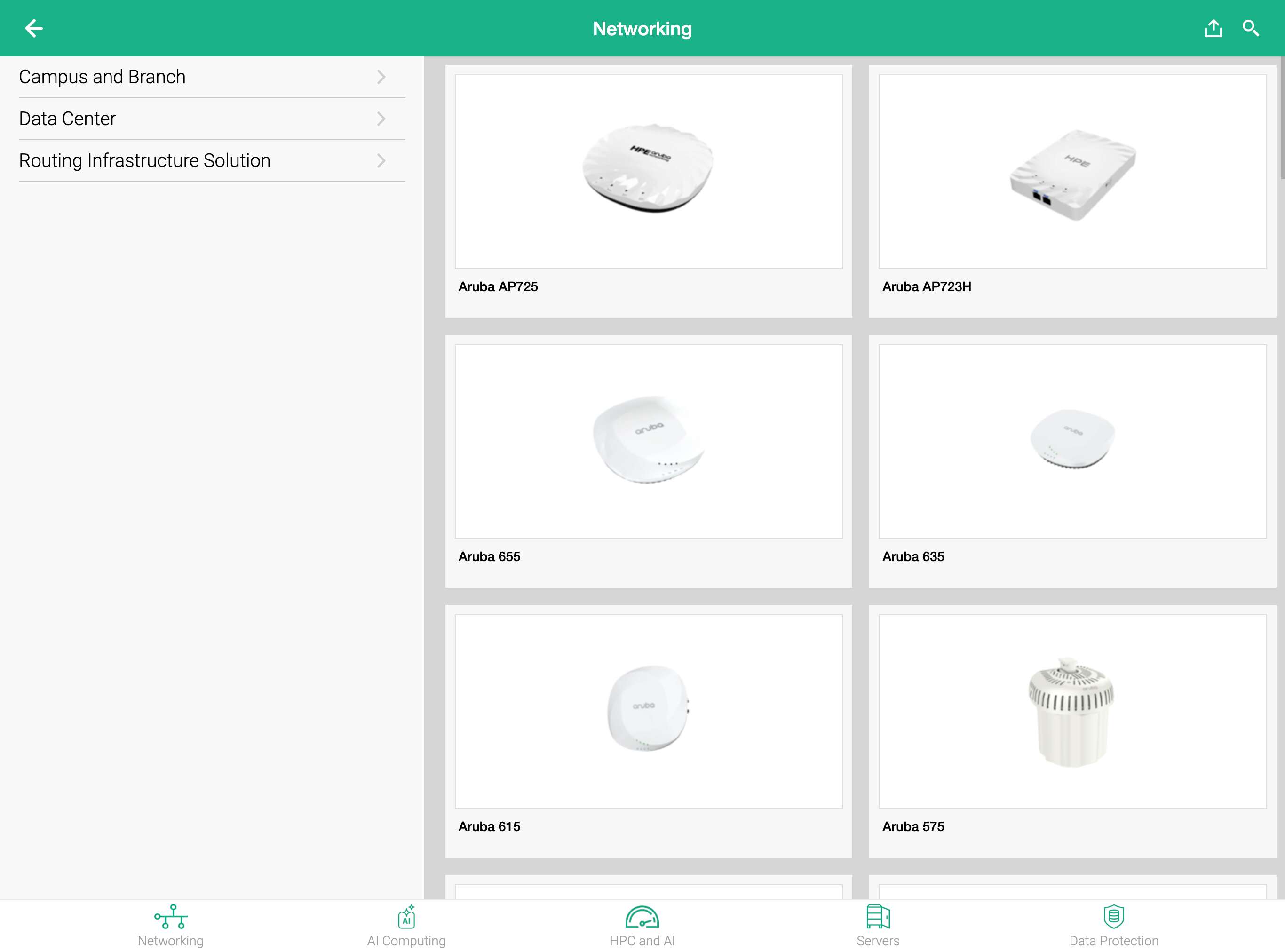The height and width of the screenshot is (952, 1285).
Task: Expand Routing Infrastructure Solution chevron
Action: (x=381, y=161)
